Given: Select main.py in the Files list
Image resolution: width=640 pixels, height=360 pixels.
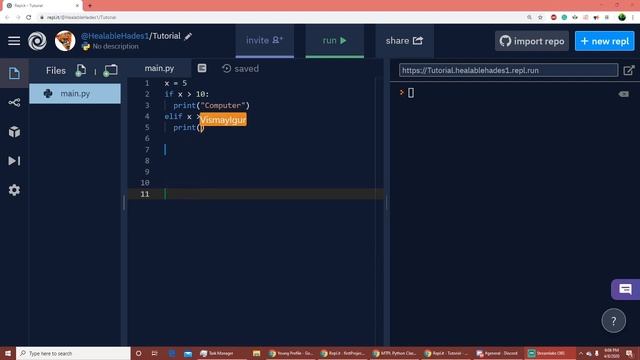Looking at the screenshot, I should 75,93.
